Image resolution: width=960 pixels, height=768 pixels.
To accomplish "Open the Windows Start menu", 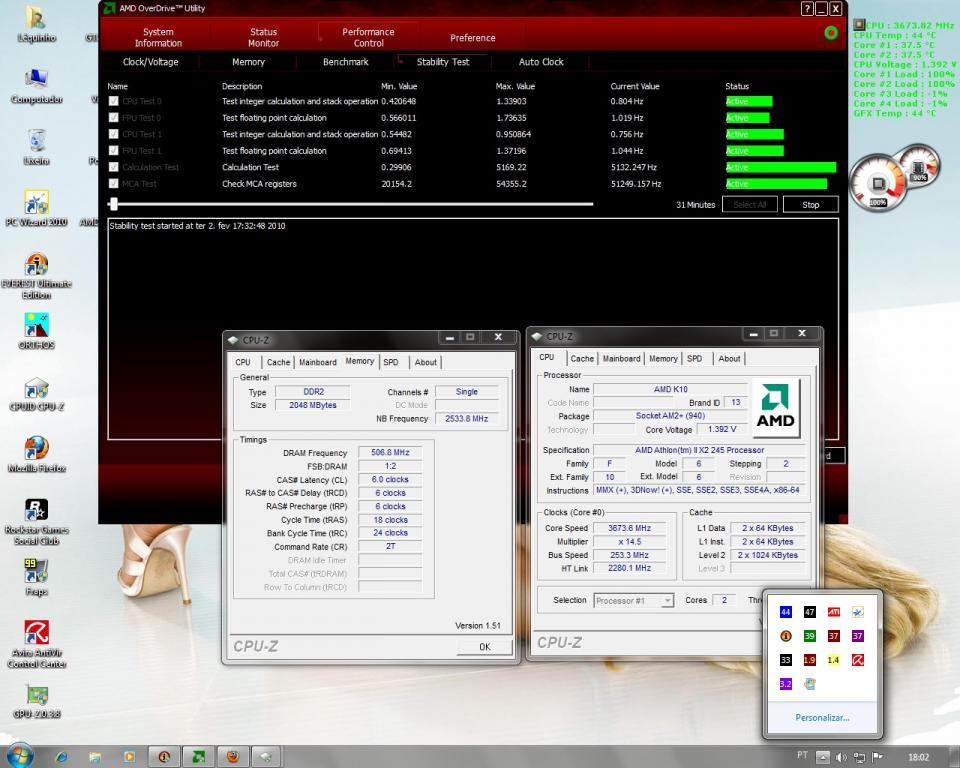I will point(19,756).
